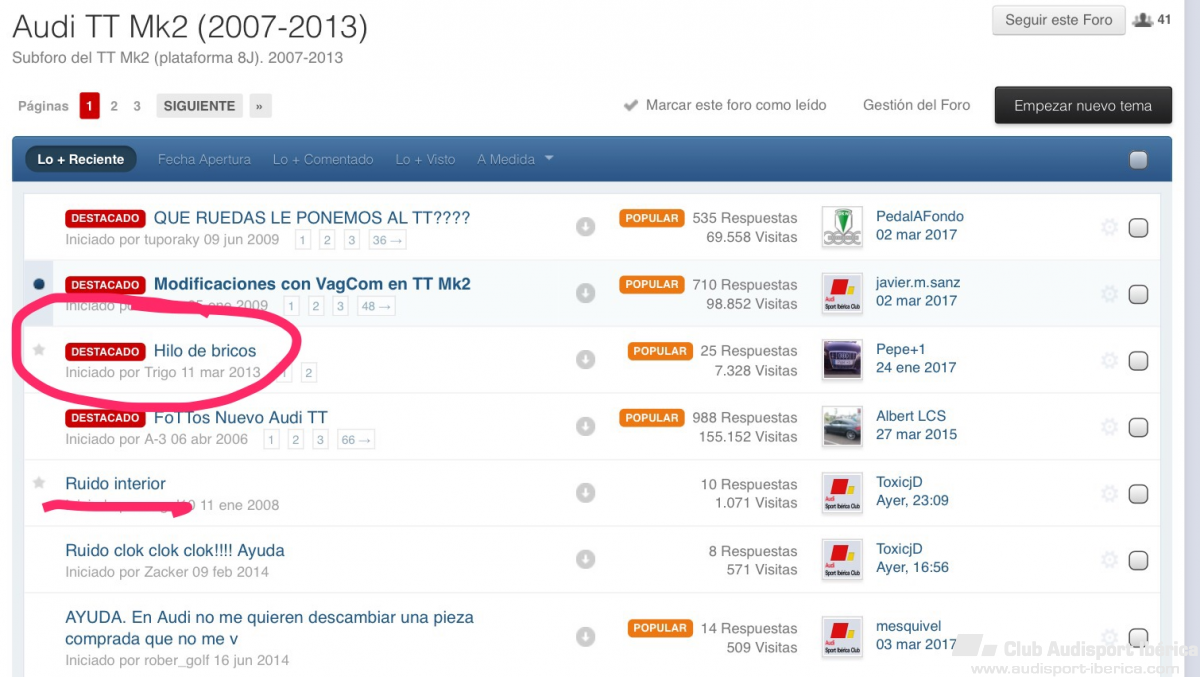The height and width of the screenshot is (677, 1200).
Task: Click Albert LCS avatar thumbnail
Action: click(x=842, y=427)
